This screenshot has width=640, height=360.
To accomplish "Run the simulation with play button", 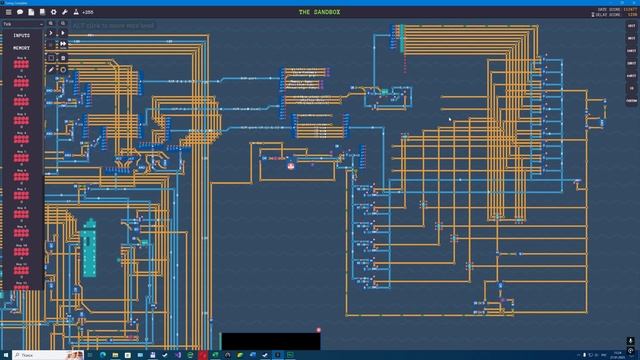I will (63, 33).
